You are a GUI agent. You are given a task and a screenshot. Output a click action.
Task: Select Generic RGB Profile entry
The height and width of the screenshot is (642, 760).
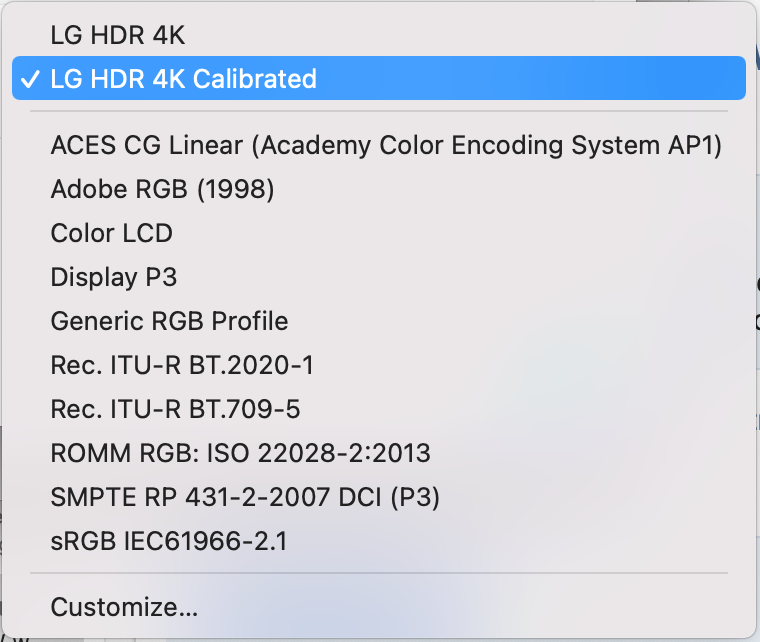169,321
